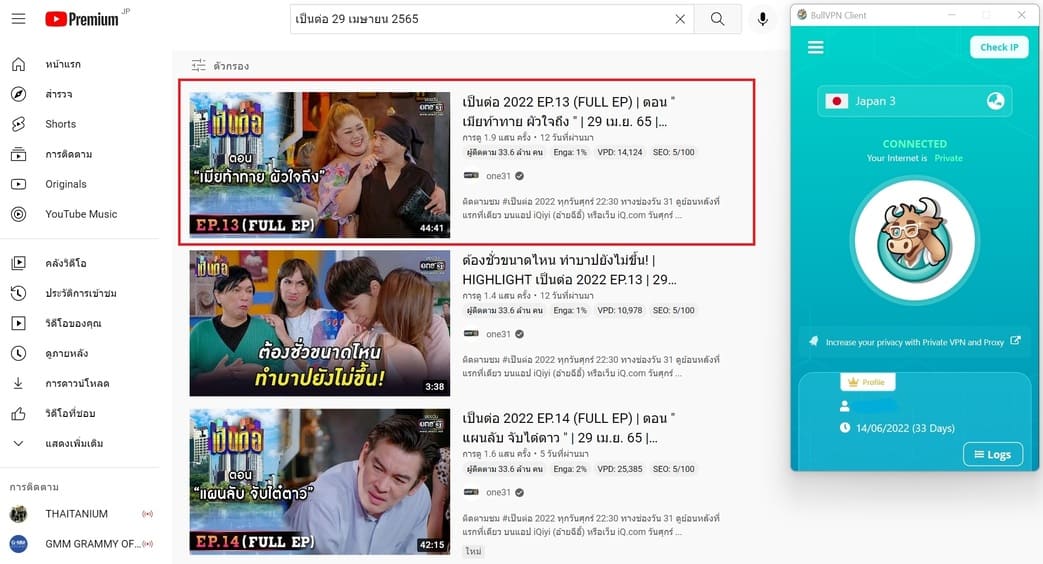This screenshot has height=564, width=1043.
Task: Open one31 channel name under EP.14
Action: click(x=498, y=492)
